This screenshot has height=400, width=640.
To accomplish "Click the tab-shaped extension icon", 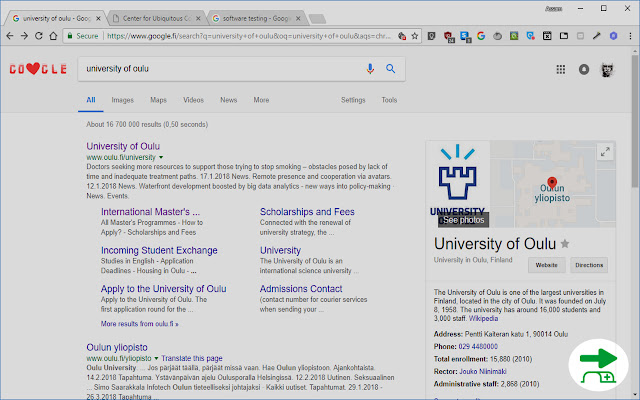I will pos(564,36).
